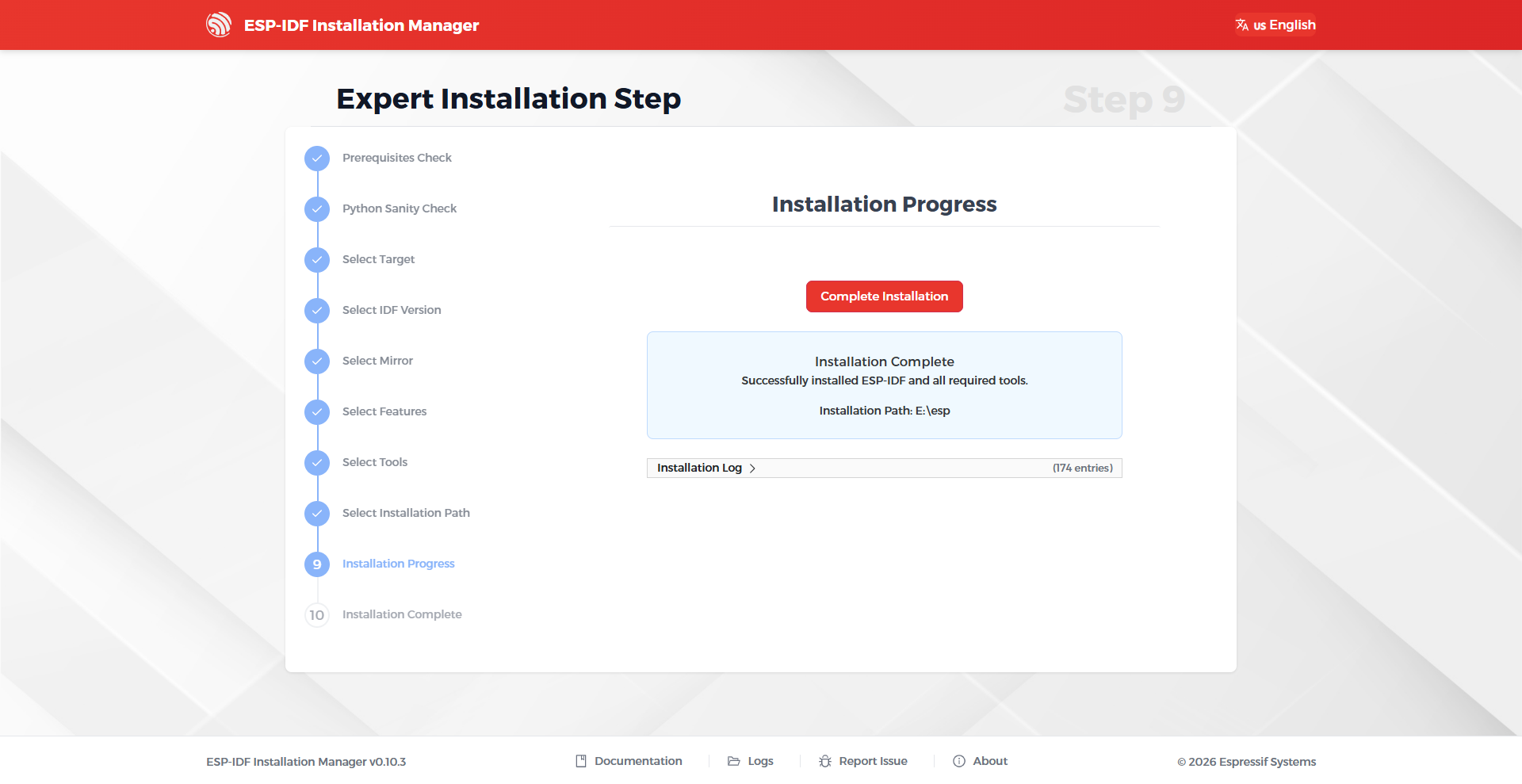The height and width of the screenshot is (784, 1522).
Task: Click the Complete Installation button
Action: pos(885,296)
